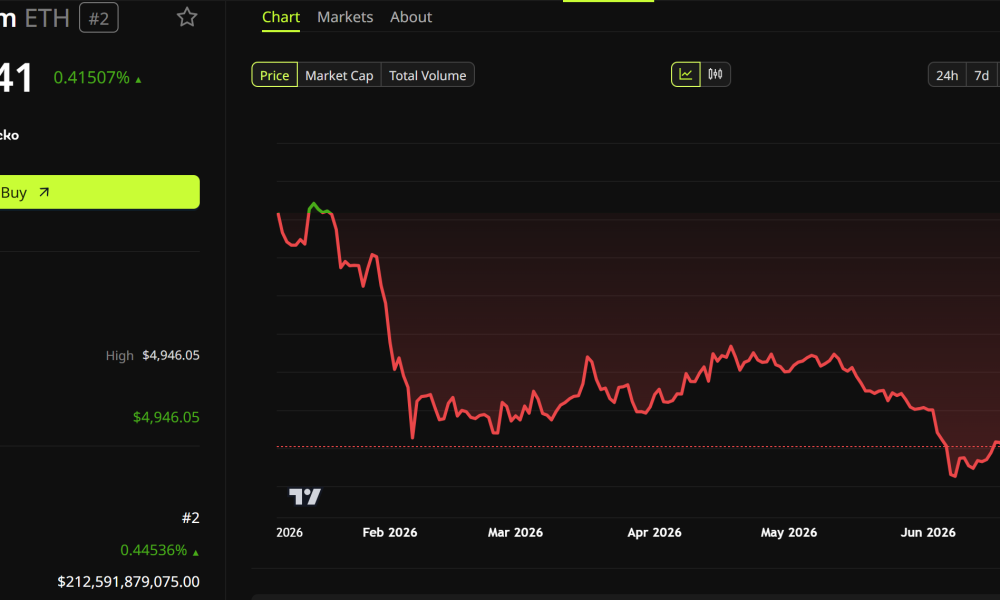Click the TradingView logo on the chart
The width and height of the screenshot is (1000, 600).
pos(305,496)
